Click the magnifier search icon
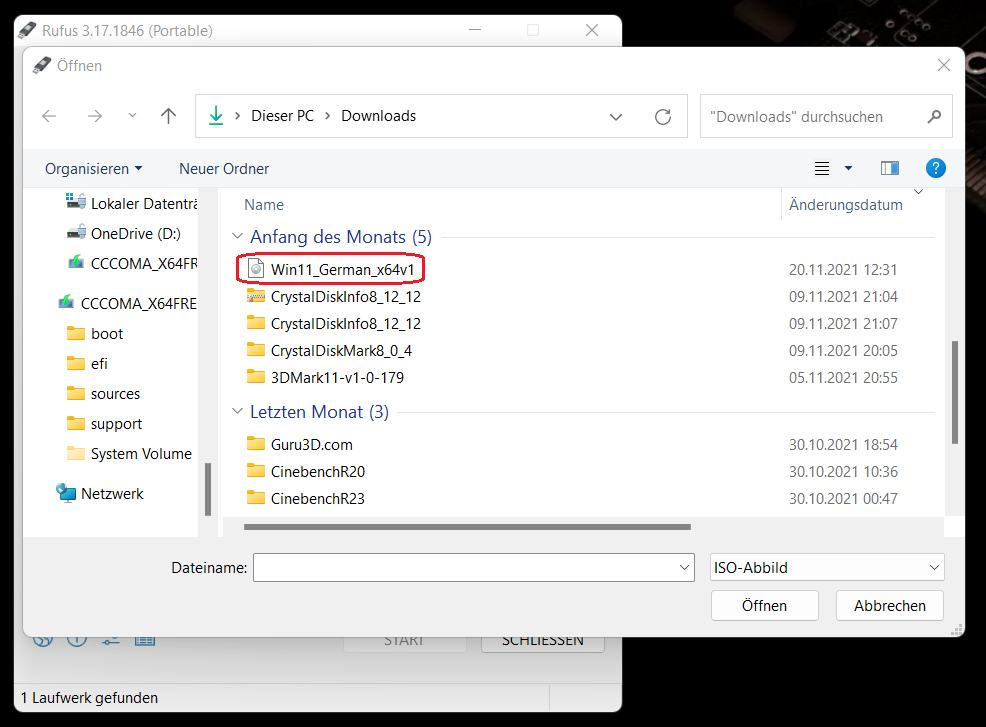The height and width of the screenshot is (727, 986). [x=934, y=116]
